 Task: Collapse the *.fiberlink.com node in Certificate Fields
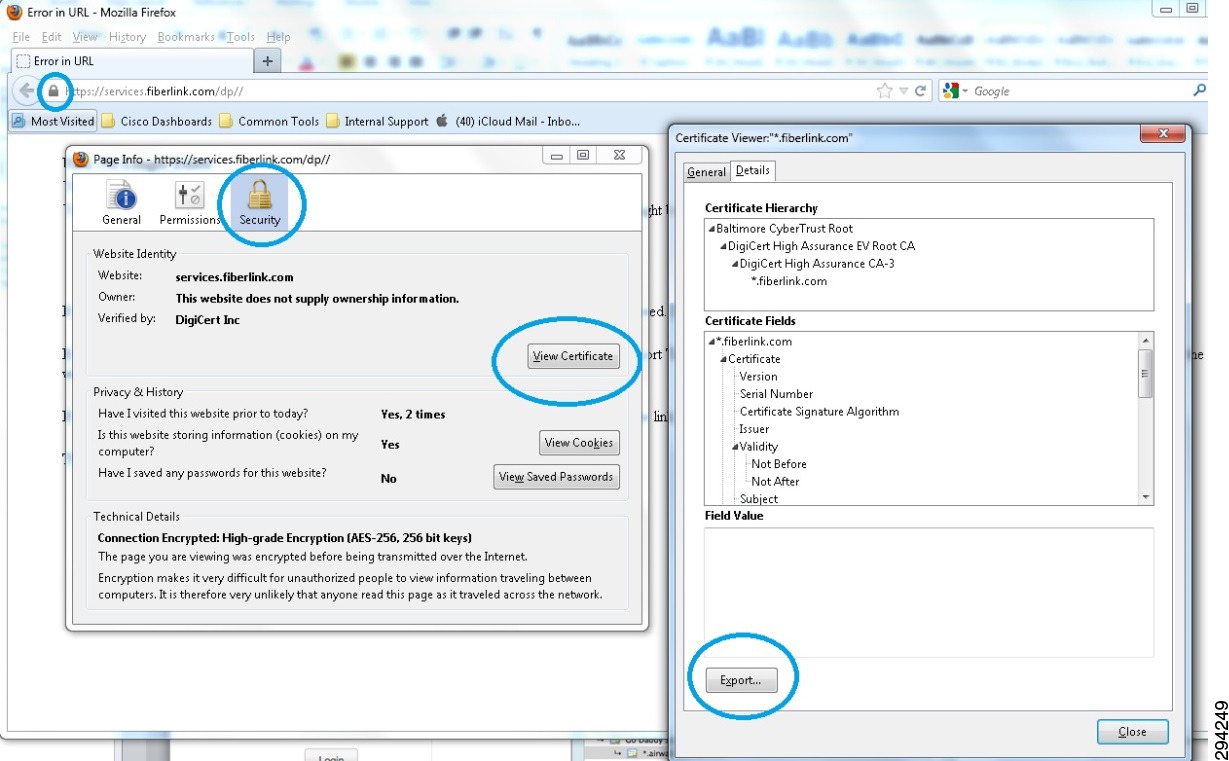point(711,342)
